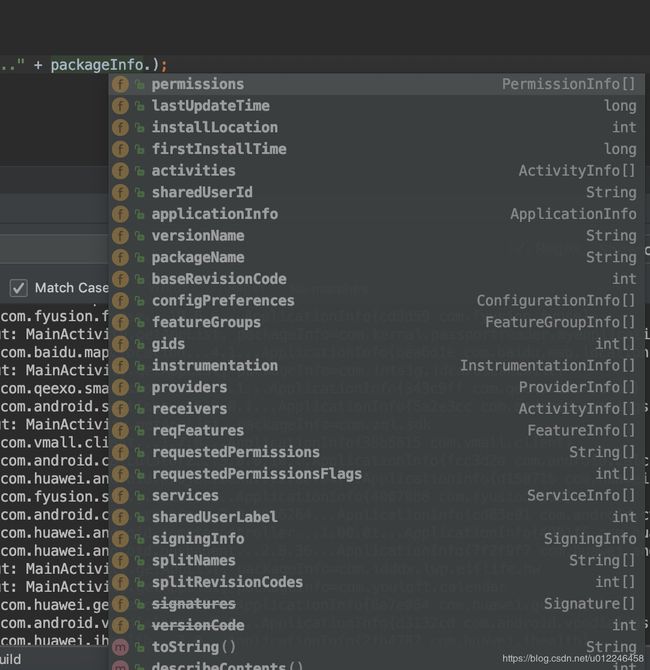Select the permissions field suggestion
Viewport: 650px width, 670px height.
(x=376, y=84)
